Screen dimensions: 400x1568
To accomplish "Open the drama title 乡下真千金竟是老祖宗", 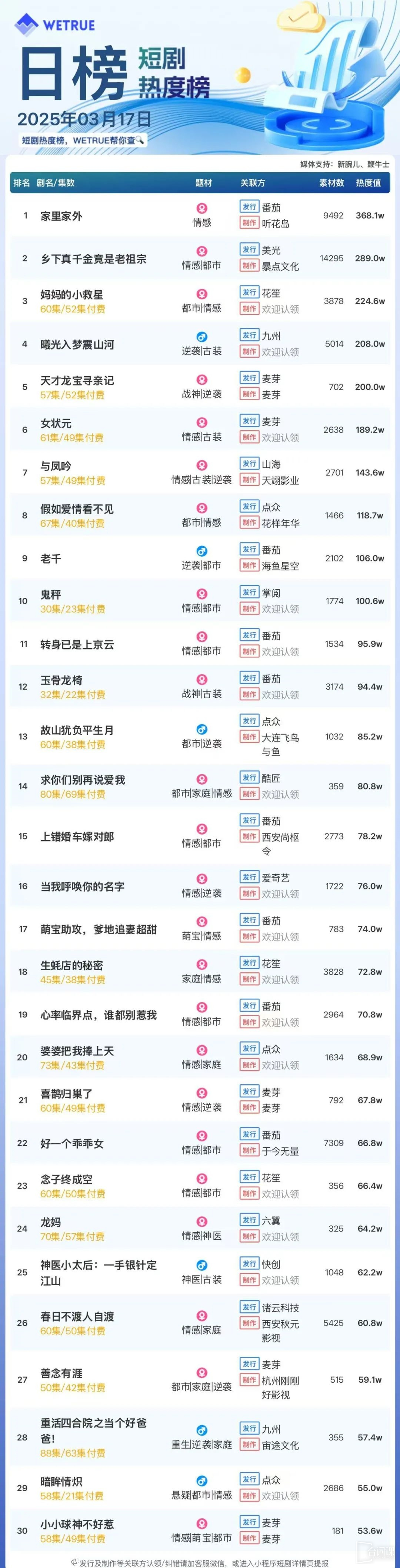I will 93,259.
